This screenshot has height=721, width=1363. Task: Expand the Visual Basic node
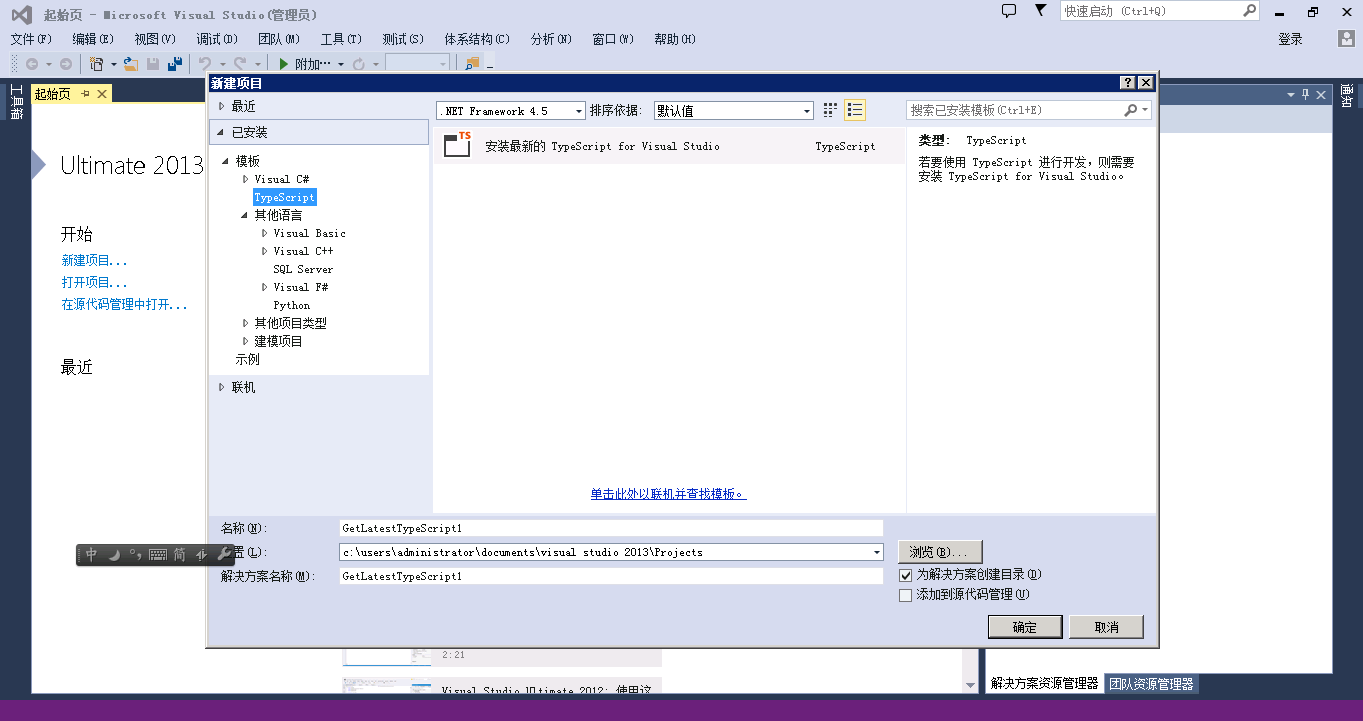click(x=265, y=233)
